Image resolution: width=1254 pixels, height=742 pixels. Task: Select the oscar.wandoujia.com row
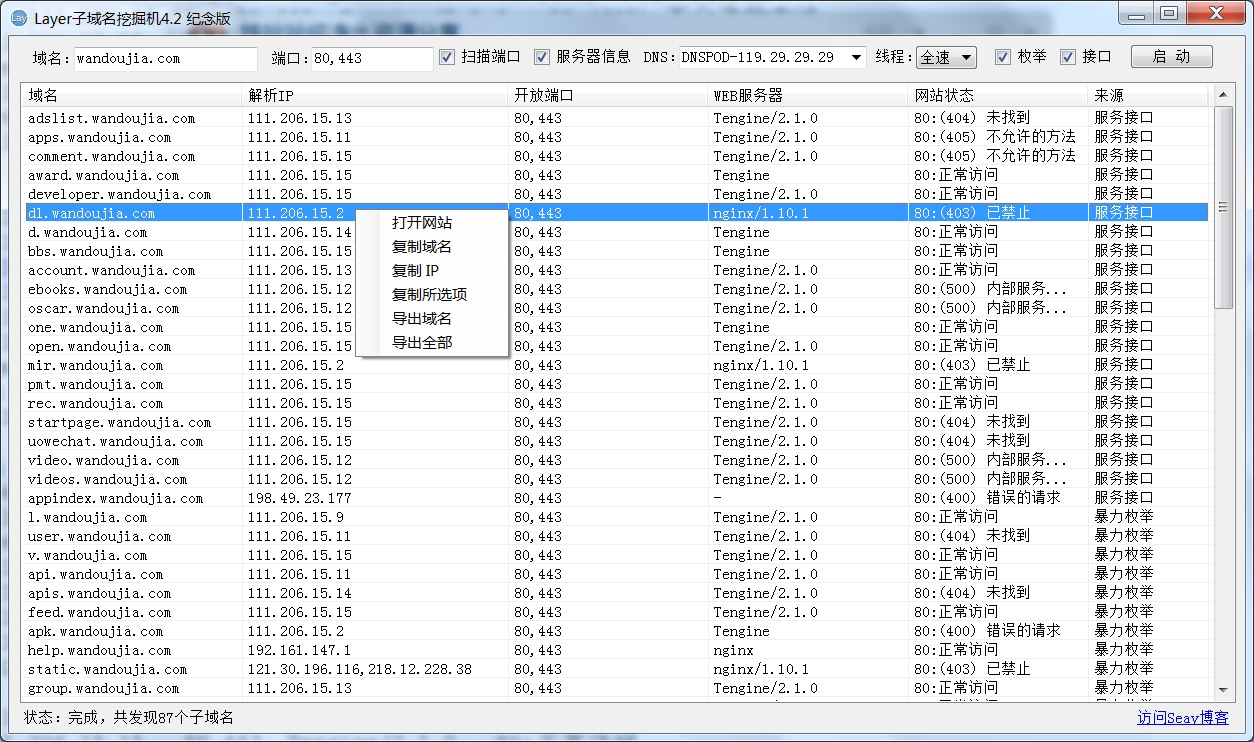pos(615,308)
